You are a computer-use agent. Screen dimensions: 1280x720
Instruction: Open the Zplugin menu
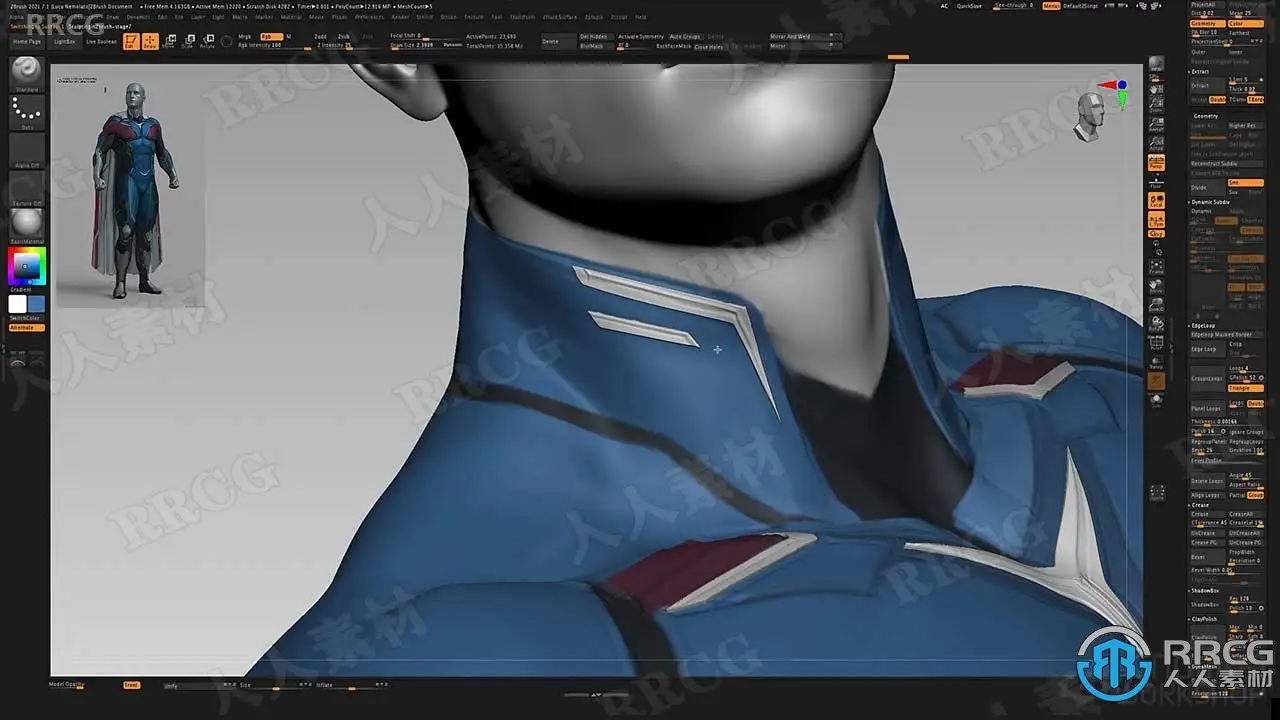[593, 17]
